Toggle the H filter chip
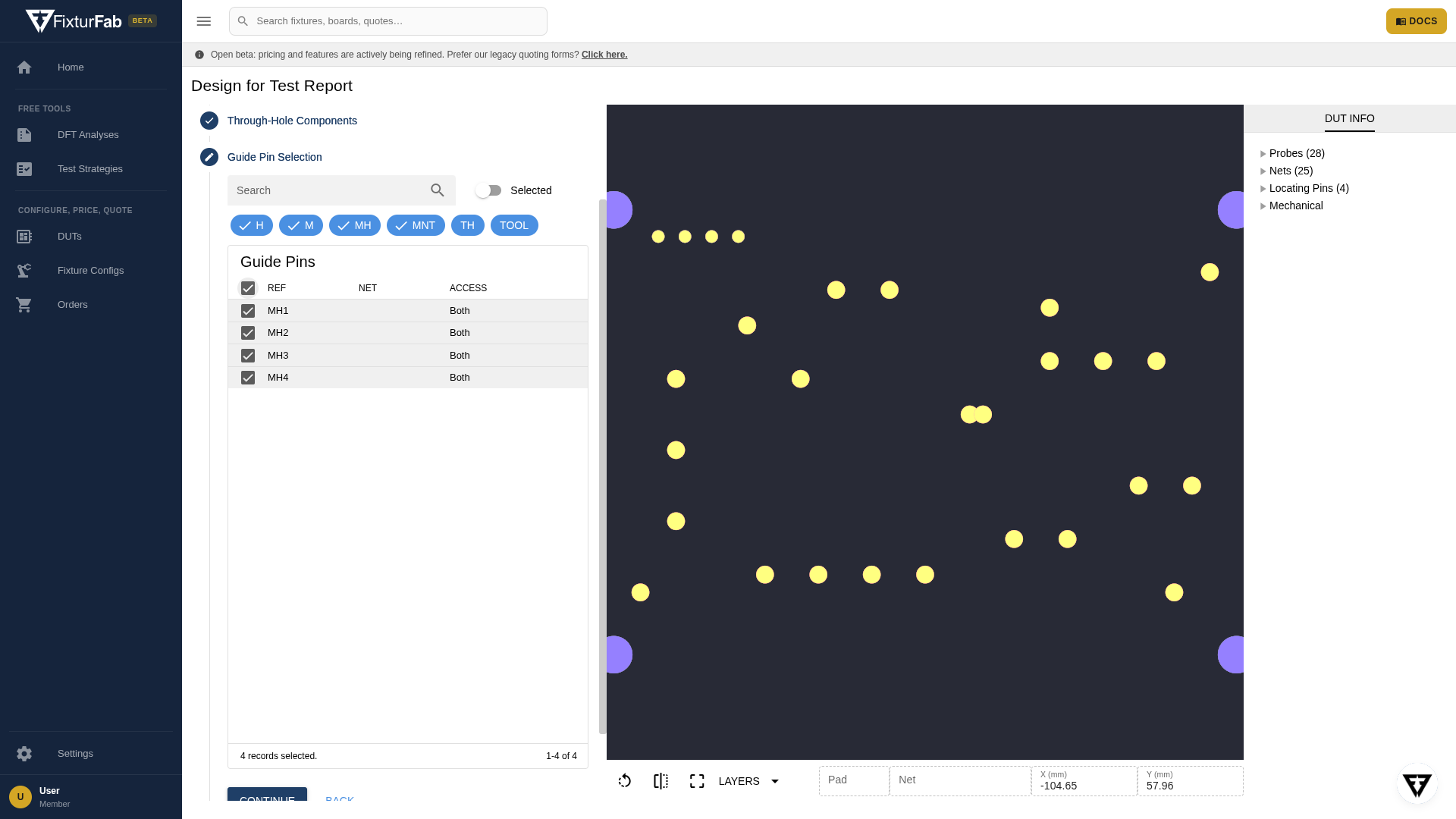Image resolution: width=1456 pixels, height=819 pixels. (x=252, y=225)
